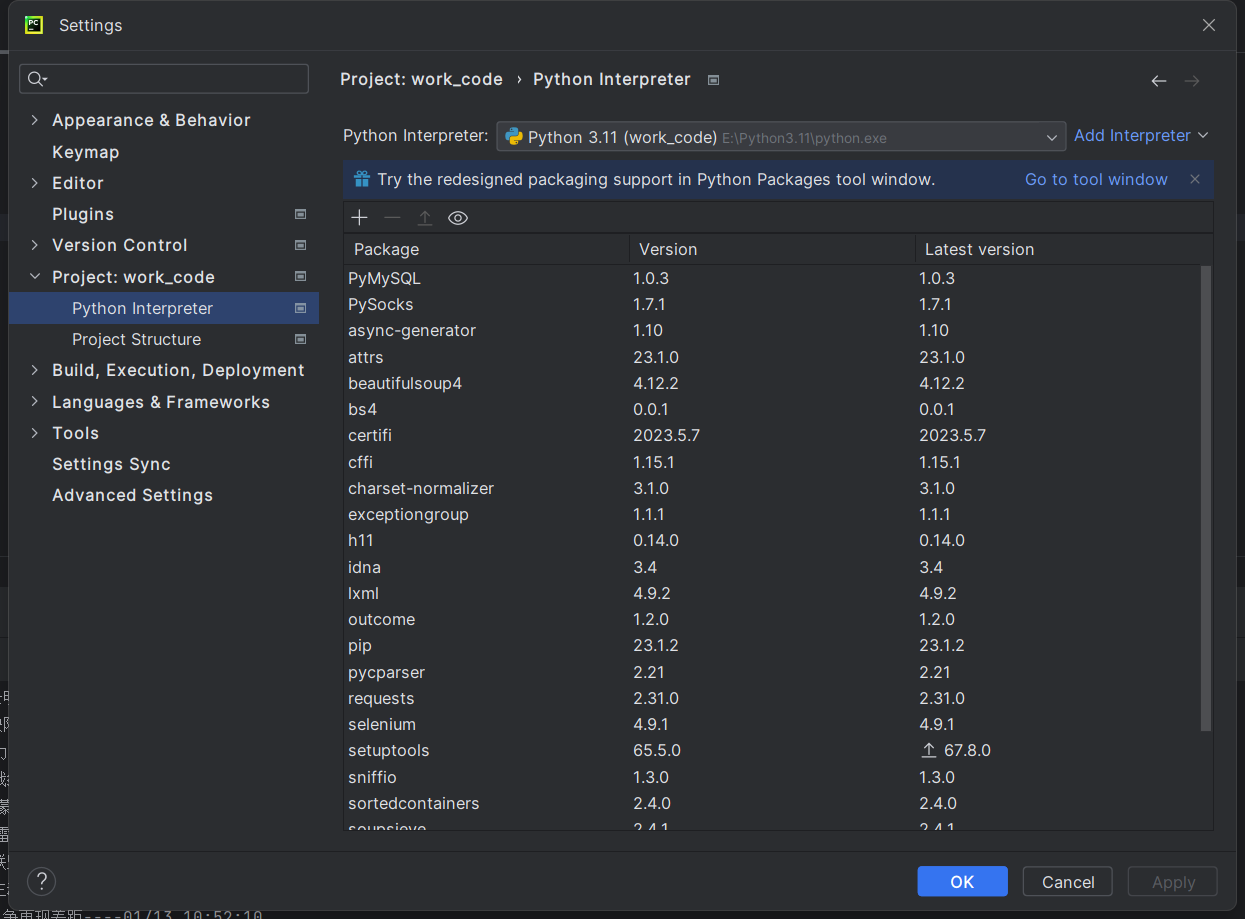Click project-level icon beside Plugins
This screenshot has width=1245, height=919.
300,214
